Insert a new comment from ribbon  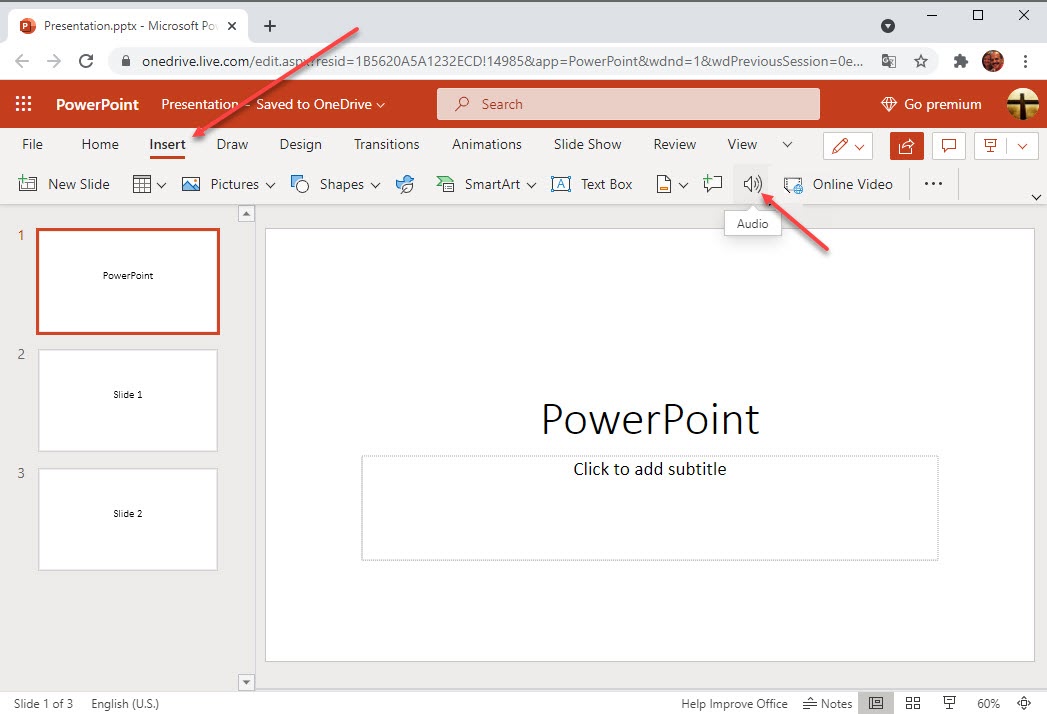click(712, 184)
